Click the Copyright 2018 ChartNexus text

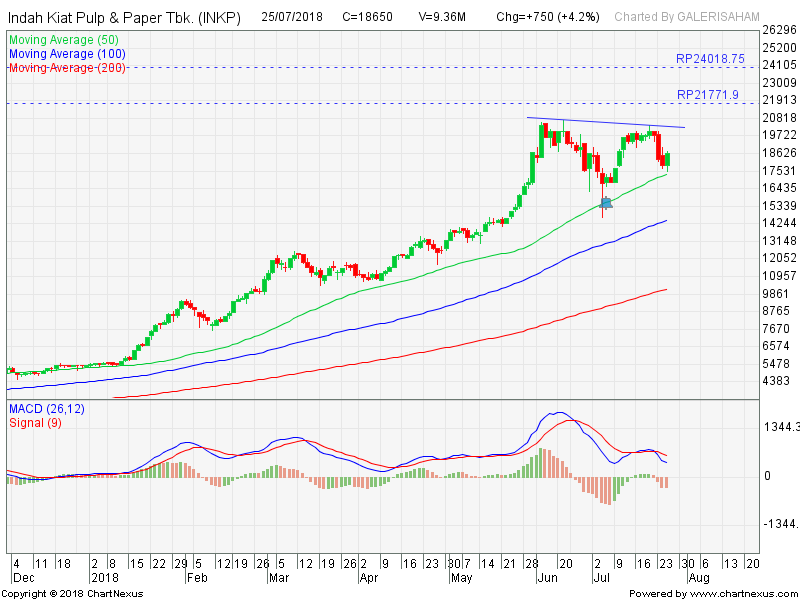[72, 593]
